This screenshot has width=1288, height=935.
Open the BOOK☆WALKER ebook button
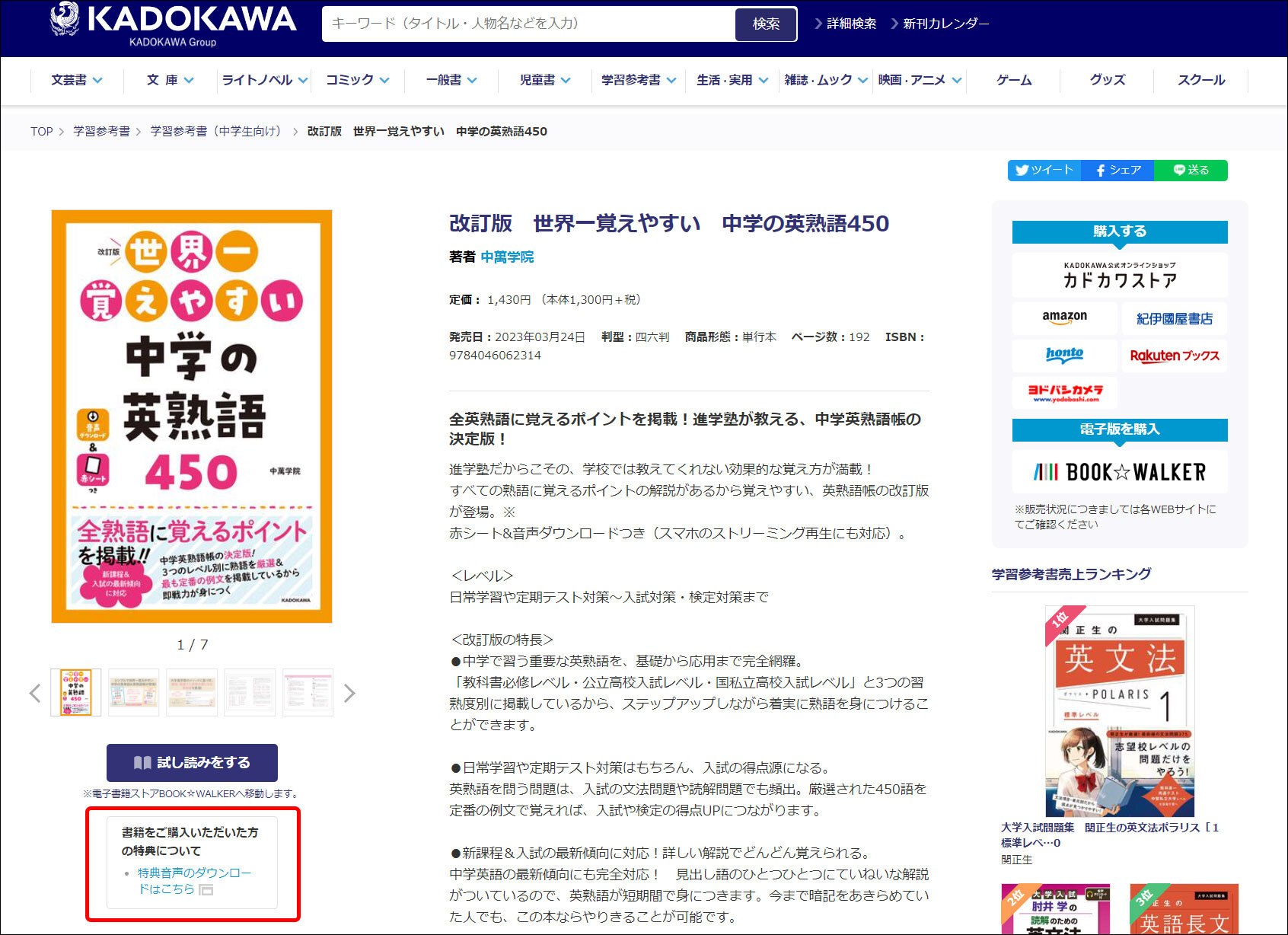click(x=1120, y=472)
